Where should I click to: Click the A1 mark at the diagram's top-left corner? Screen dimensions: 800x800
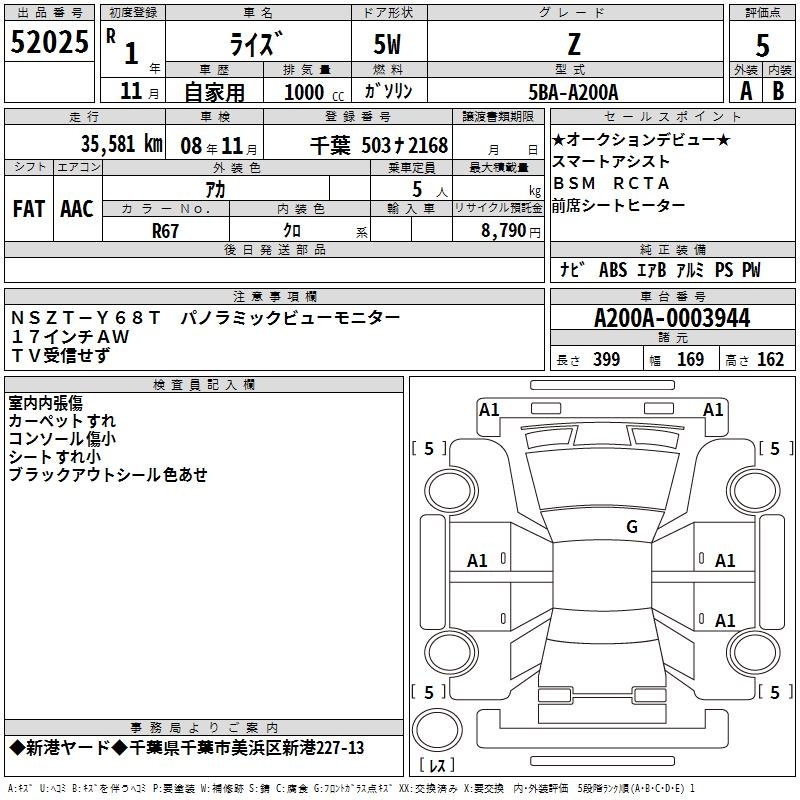489,409
